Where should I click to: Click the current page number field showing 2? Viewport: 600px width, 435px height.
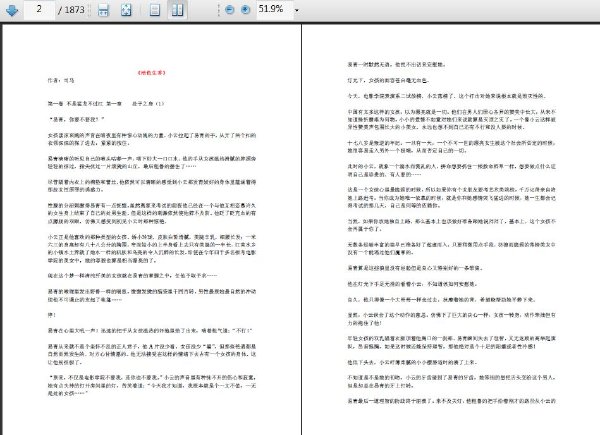pos(39,9)
